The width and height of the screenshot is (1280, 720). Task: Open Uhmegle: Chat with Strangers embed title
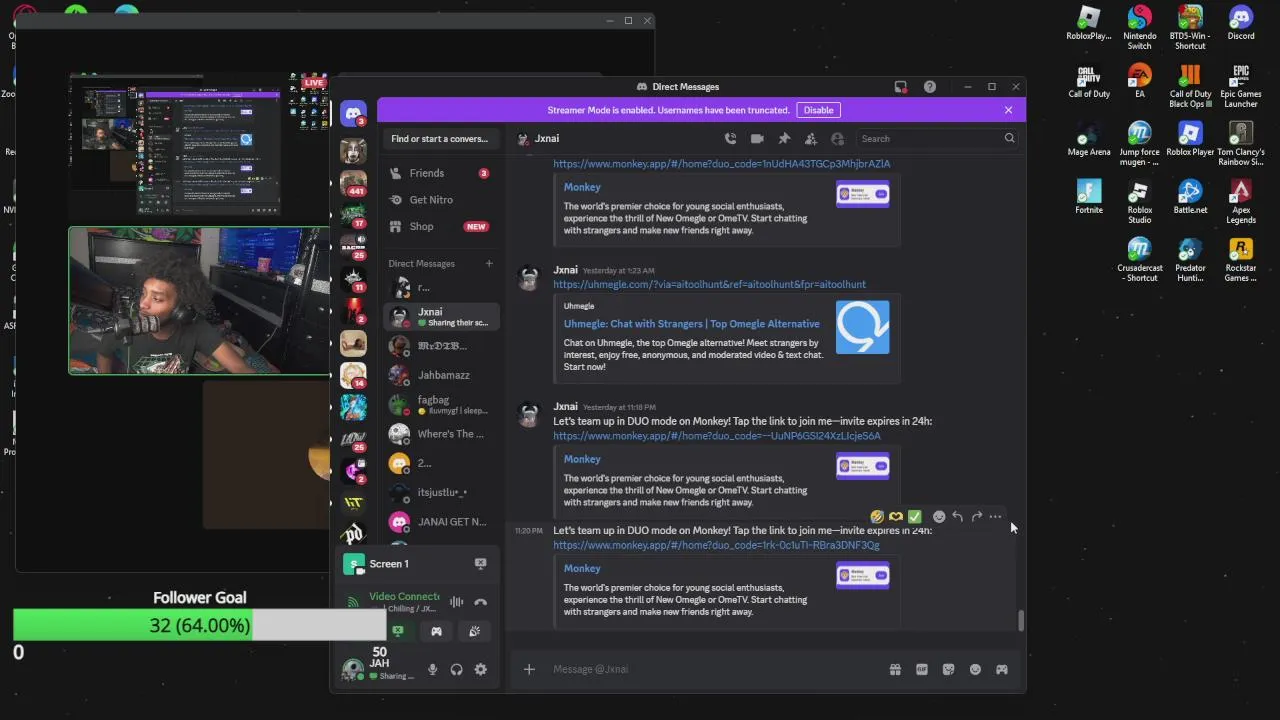click(x=691, y=324)
